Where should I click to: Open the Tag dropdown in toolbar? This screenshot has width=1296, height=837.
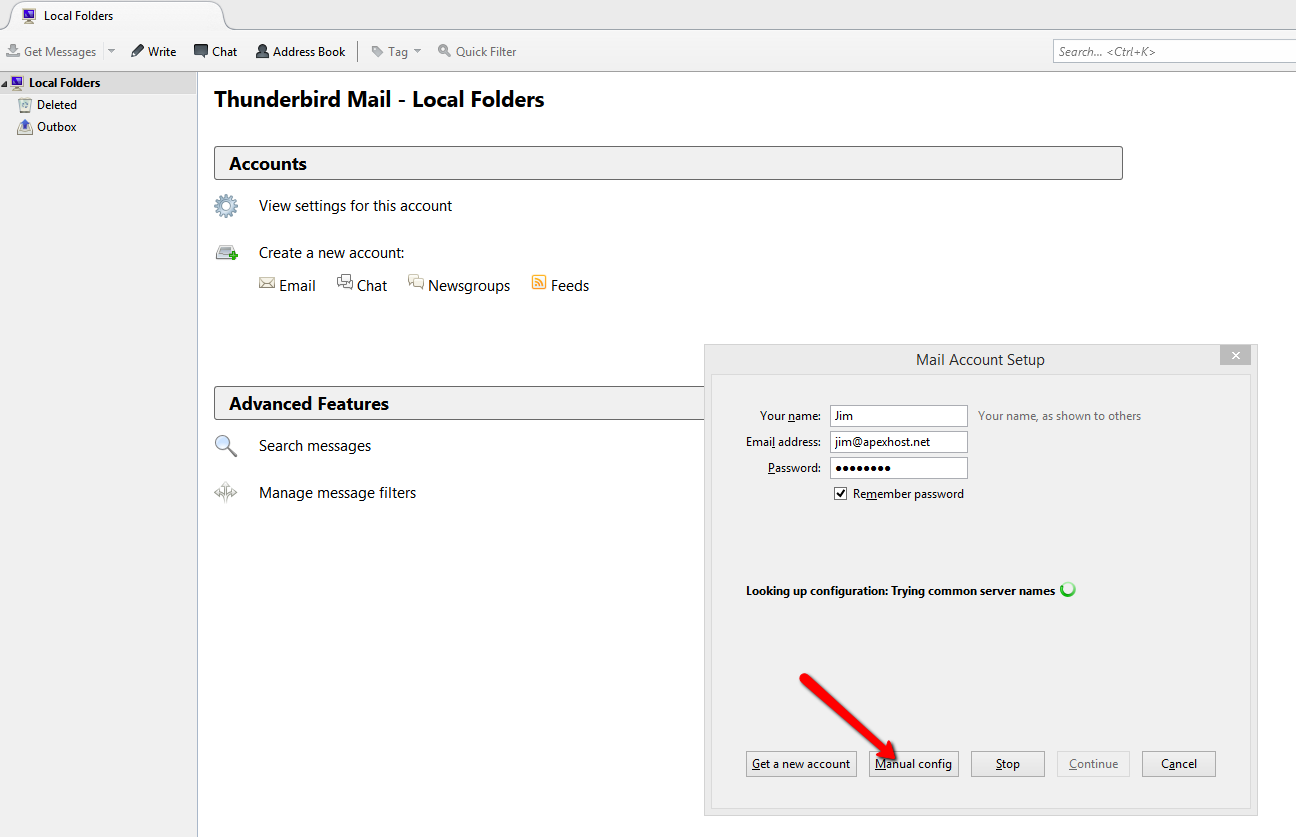click(x=396, y=51)
